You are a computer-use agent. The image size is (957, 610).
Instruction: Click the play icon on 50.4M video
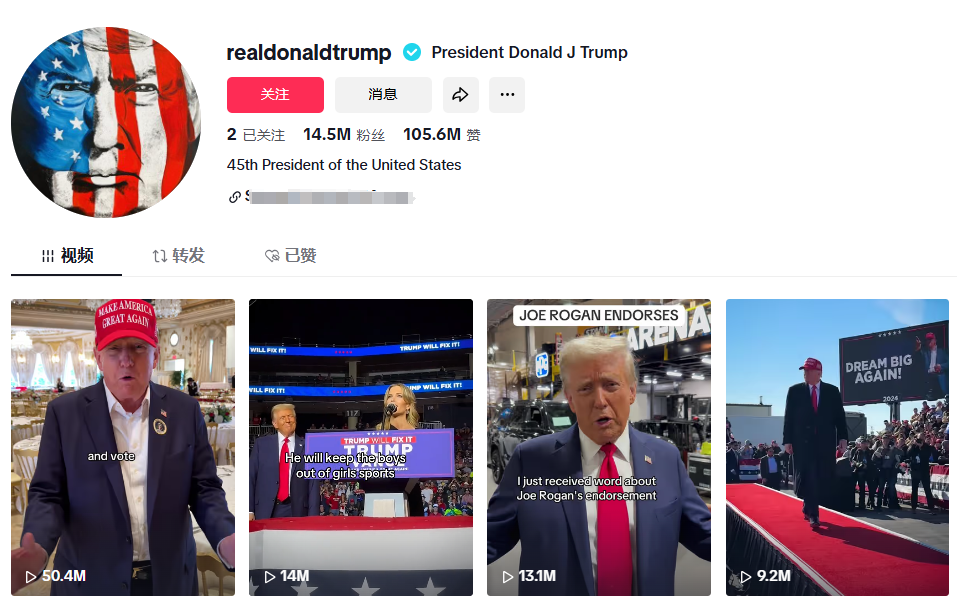31,576
